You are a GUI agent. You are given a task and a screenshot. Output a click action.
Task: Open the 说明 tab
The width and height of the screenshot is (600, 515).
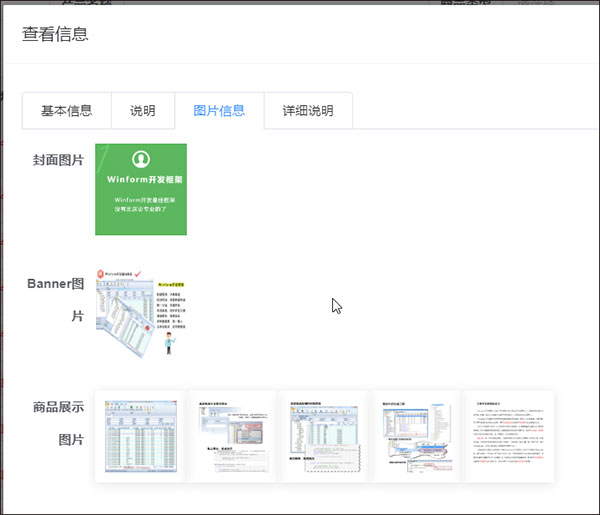143,111
